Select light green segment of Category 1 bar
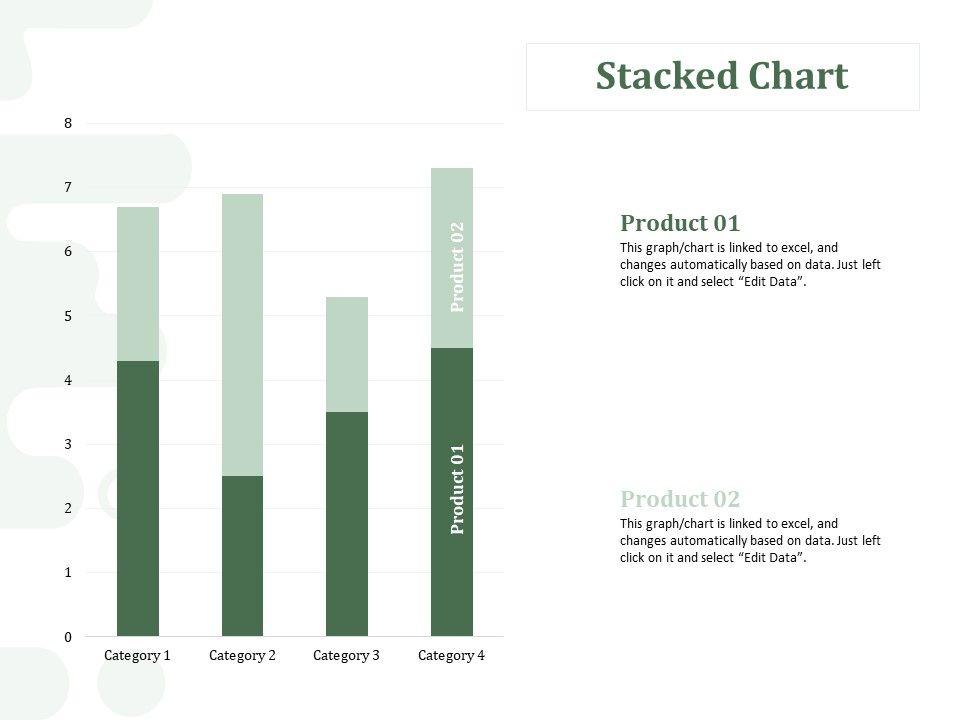Image resolution: width=960 pixels, height=720 pixels. [138, 284]
